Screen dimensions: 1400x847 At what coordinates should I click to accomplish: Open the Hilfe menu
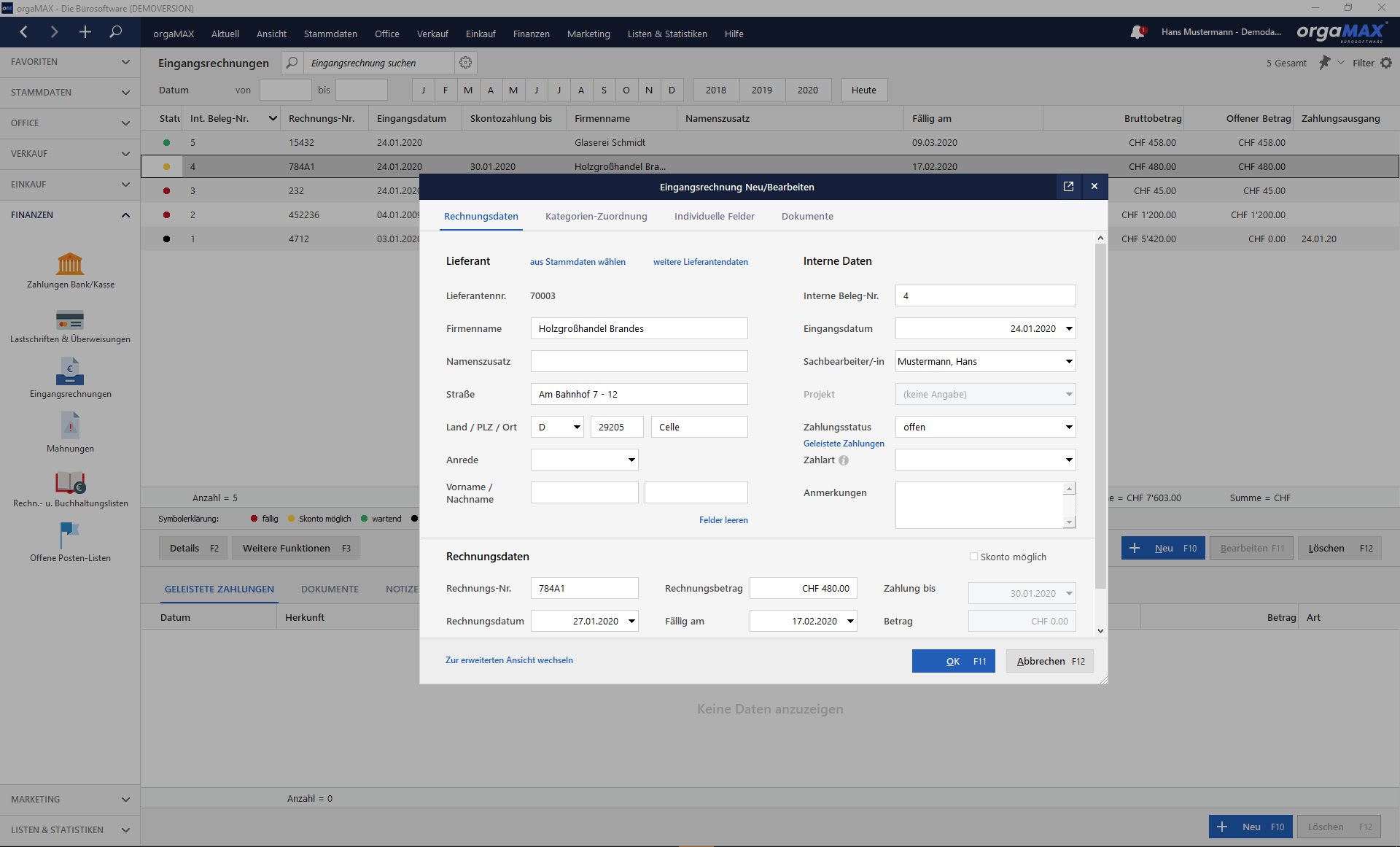[x=734, y=34]
